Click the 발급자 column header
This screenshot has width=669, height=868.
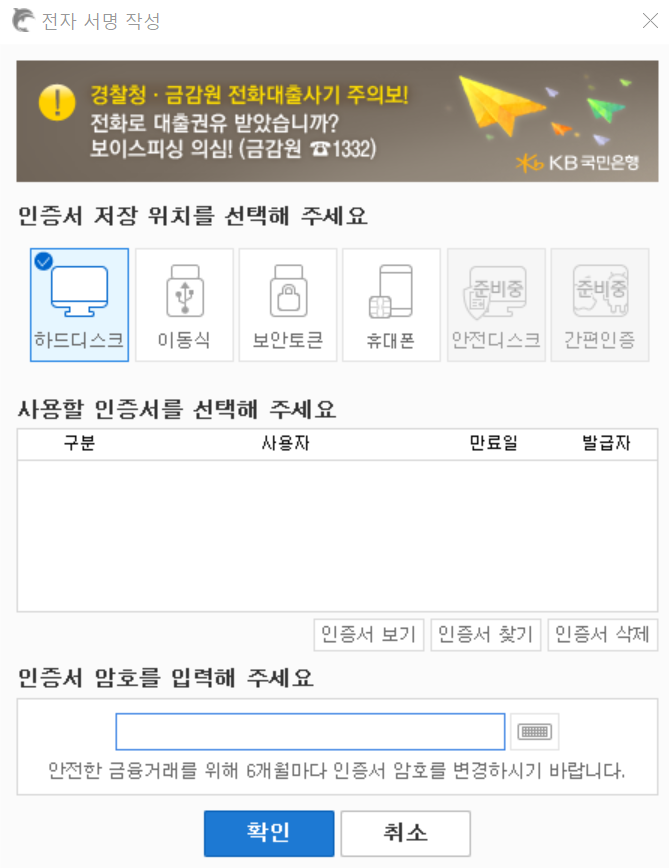tap(606, 443)
